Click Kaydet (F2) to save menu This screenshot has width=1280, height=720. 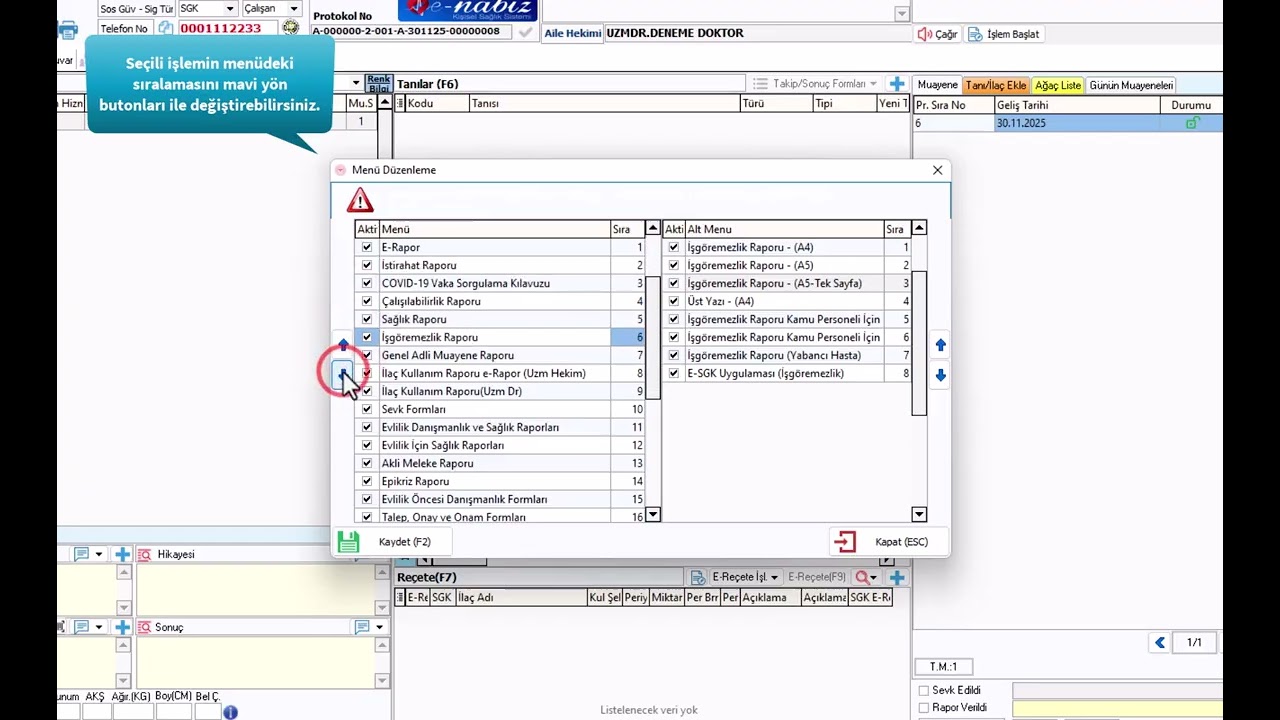pyautogui.click(x=391, y=542)
